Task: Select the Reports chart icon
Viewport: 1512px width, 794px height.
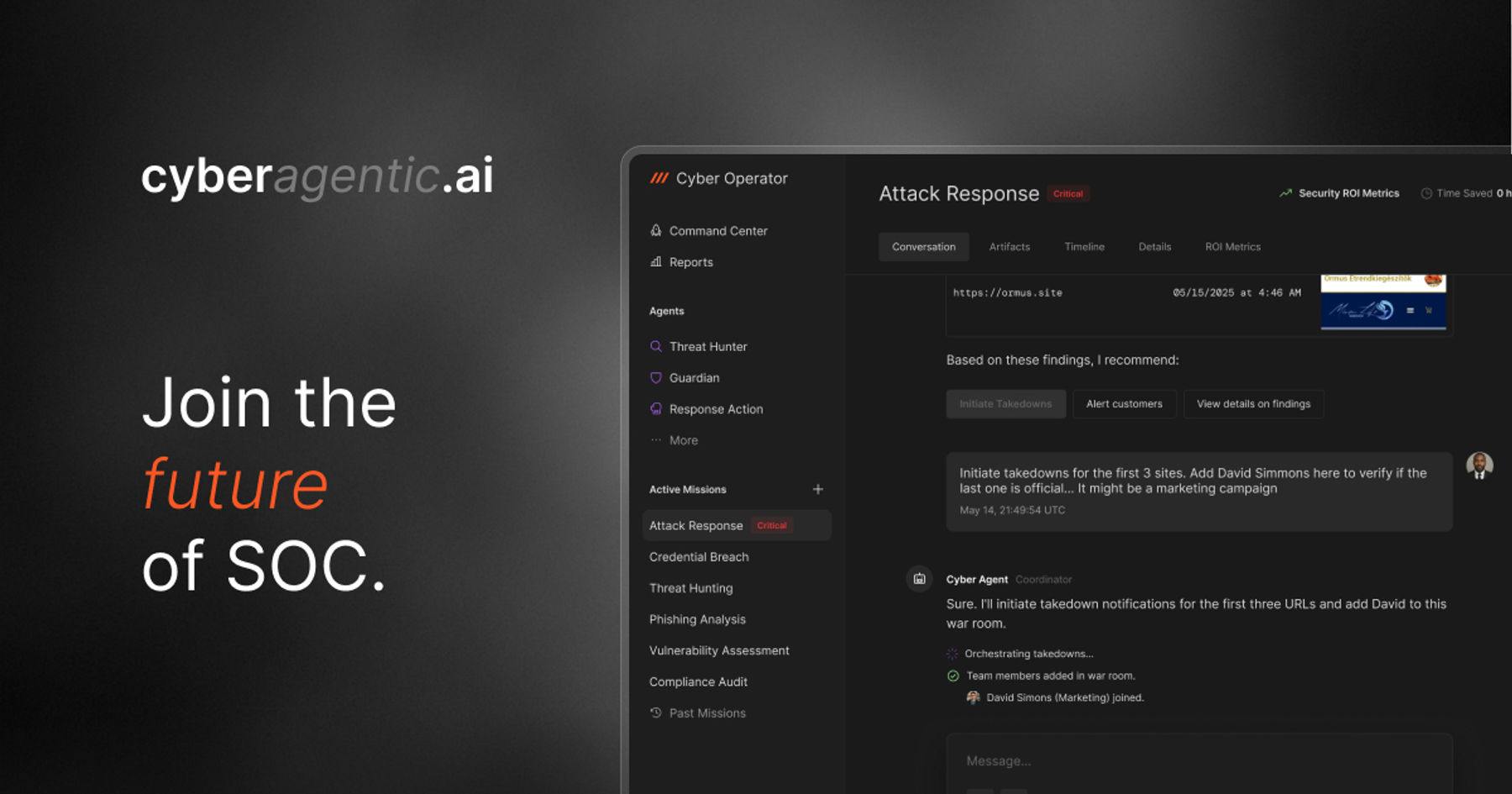Action: pos(655,262)
